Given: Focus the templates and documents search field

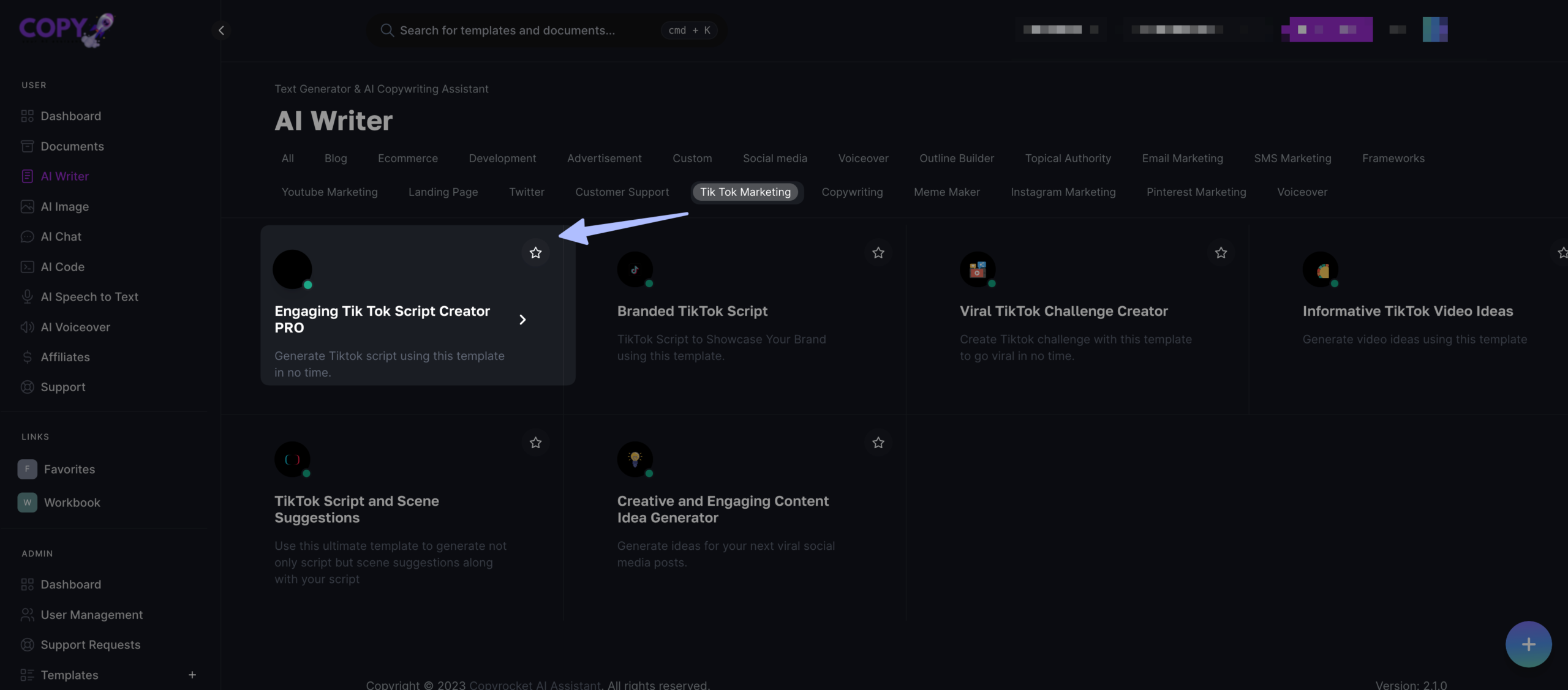Looking at the screenshot, I should (507, 30).
